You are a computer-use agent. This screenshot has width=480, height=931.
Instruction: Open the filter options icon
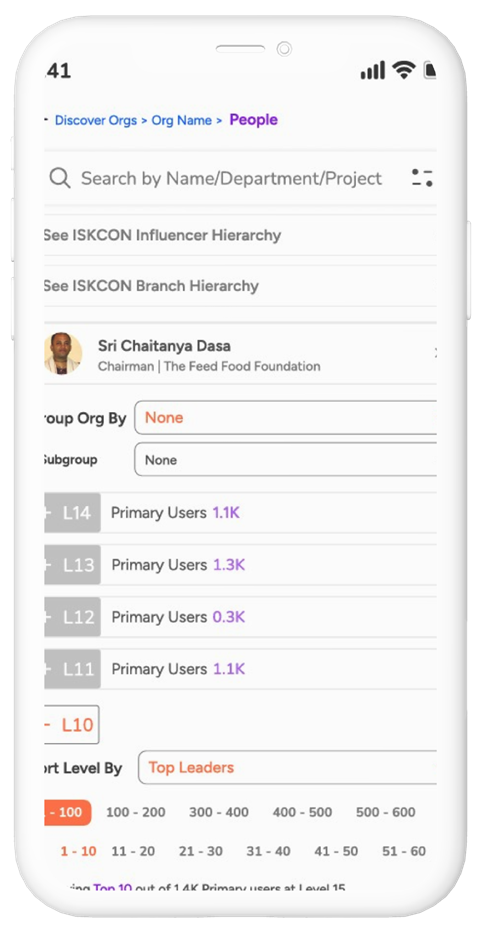point(422,178)
